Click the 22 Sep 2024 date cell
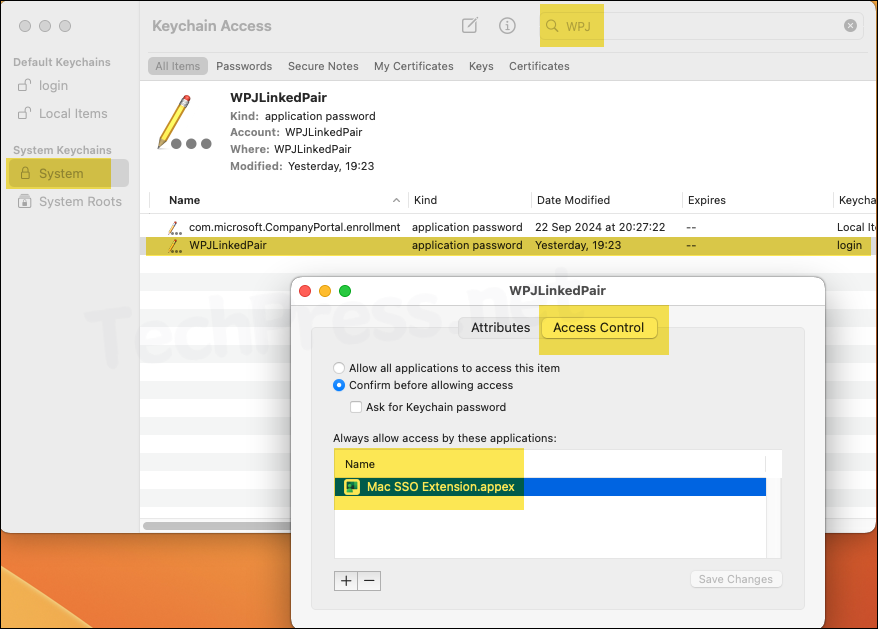The width and height of the screenshot is (878, 629). coord(600,227)
